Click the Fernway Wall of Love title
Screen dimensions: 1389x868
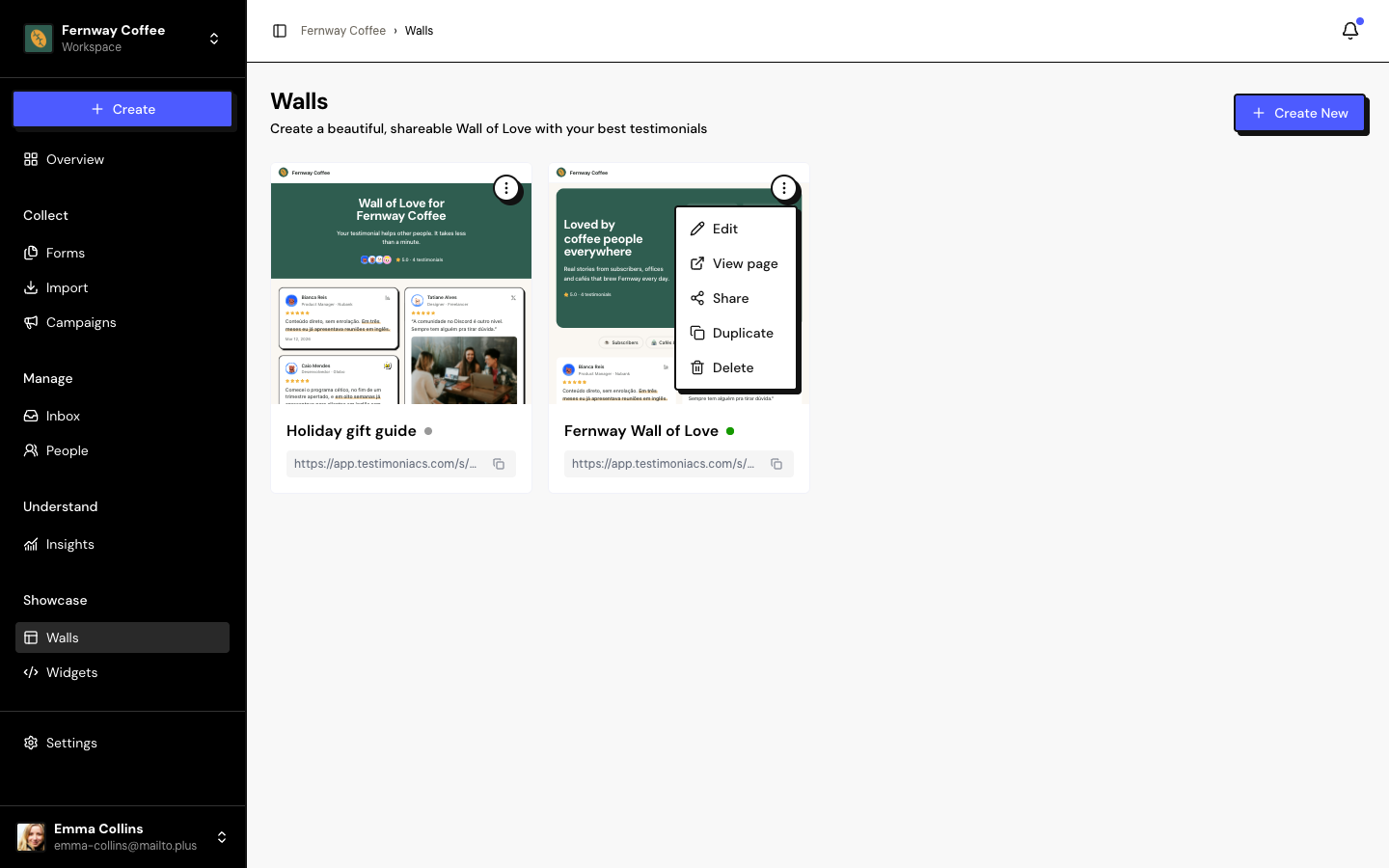click(x=641, y=431)
